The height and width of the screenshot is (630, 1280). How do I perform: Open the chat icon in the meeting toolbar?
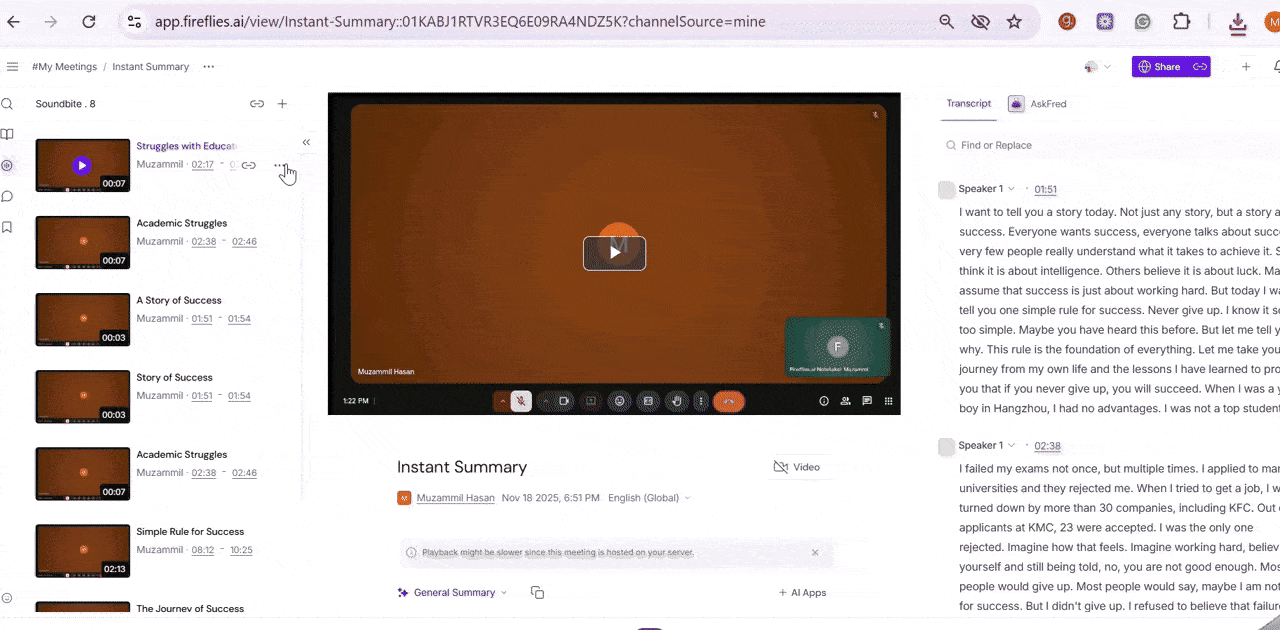coord(866,400)
